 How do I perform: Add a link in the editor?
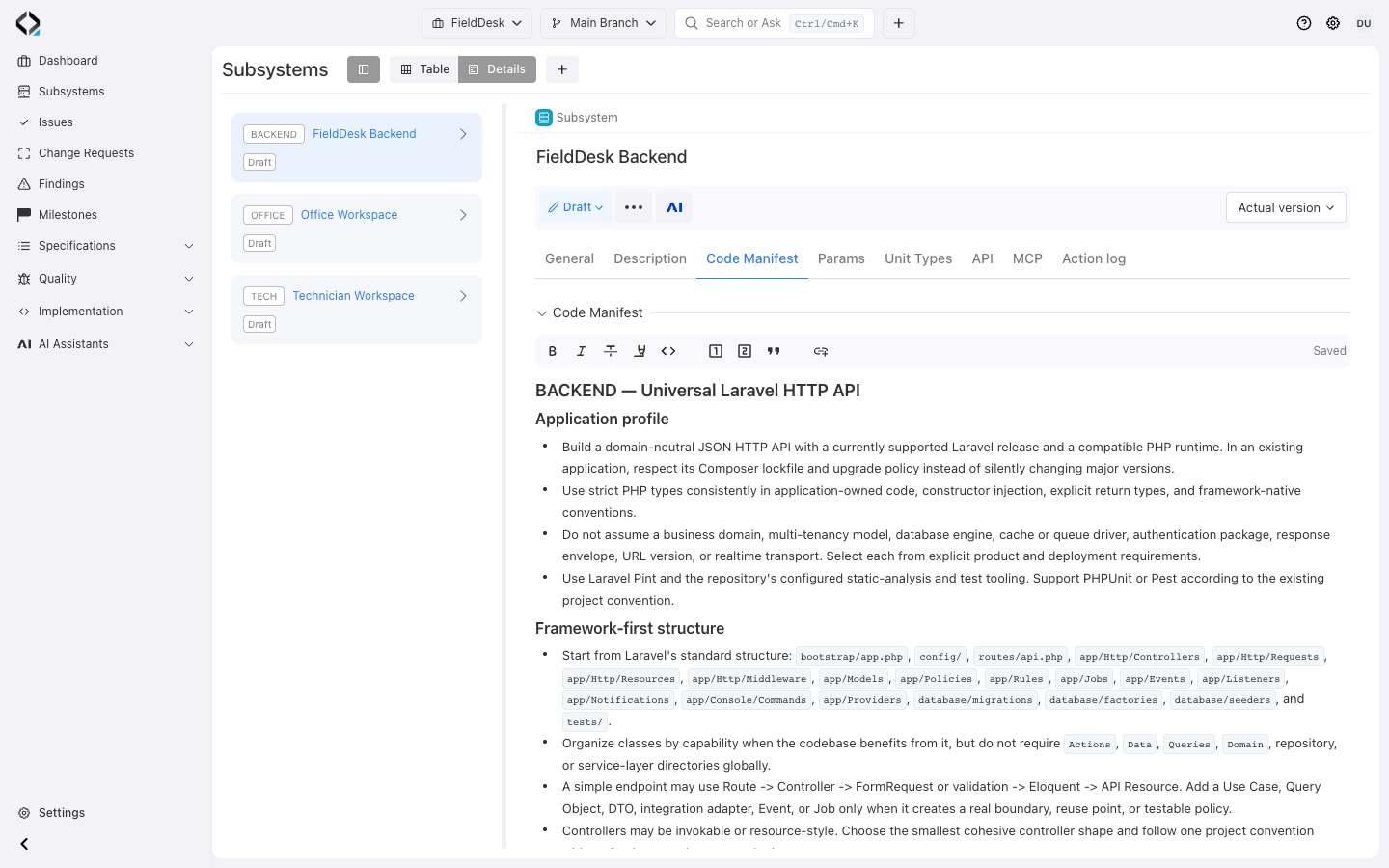[x=821, y=351]
